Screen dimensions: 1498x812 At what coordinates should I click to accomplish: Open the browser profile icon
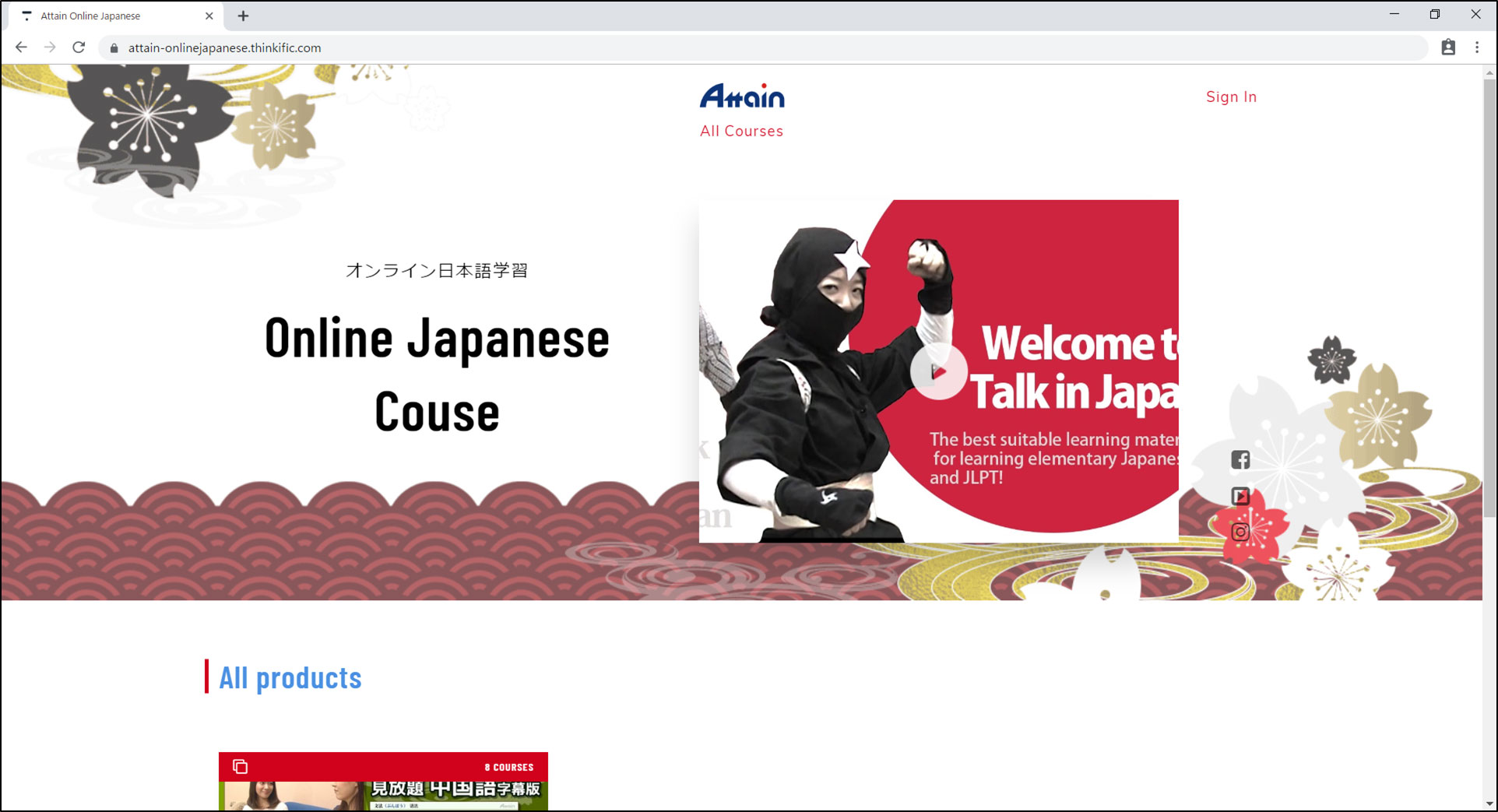point(1448,47)
